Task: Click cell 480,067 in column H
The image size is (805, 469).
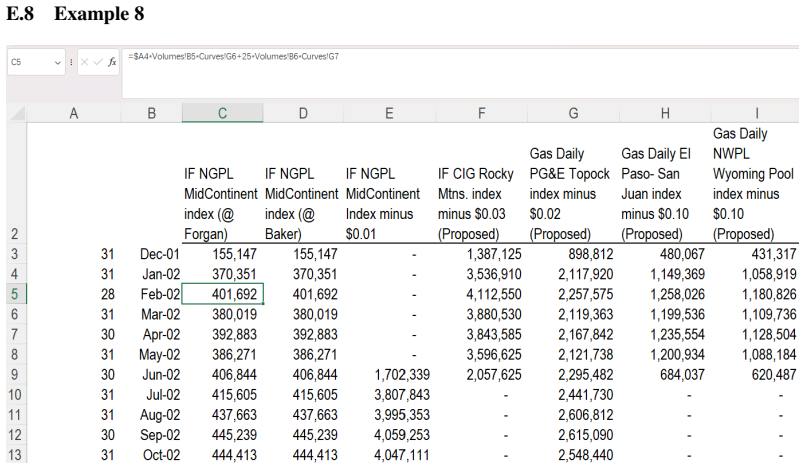Action: click(682, 254)
